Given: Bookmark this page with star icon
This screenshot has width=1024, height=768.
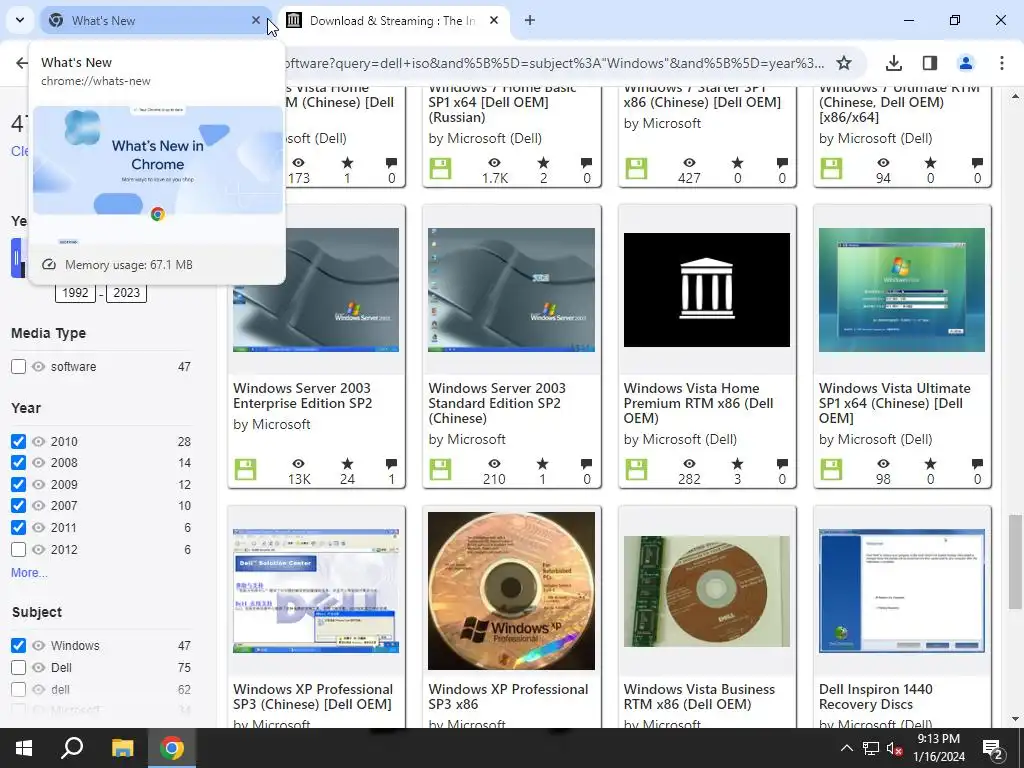Looking at the screenshot, I should click(844, 63).
